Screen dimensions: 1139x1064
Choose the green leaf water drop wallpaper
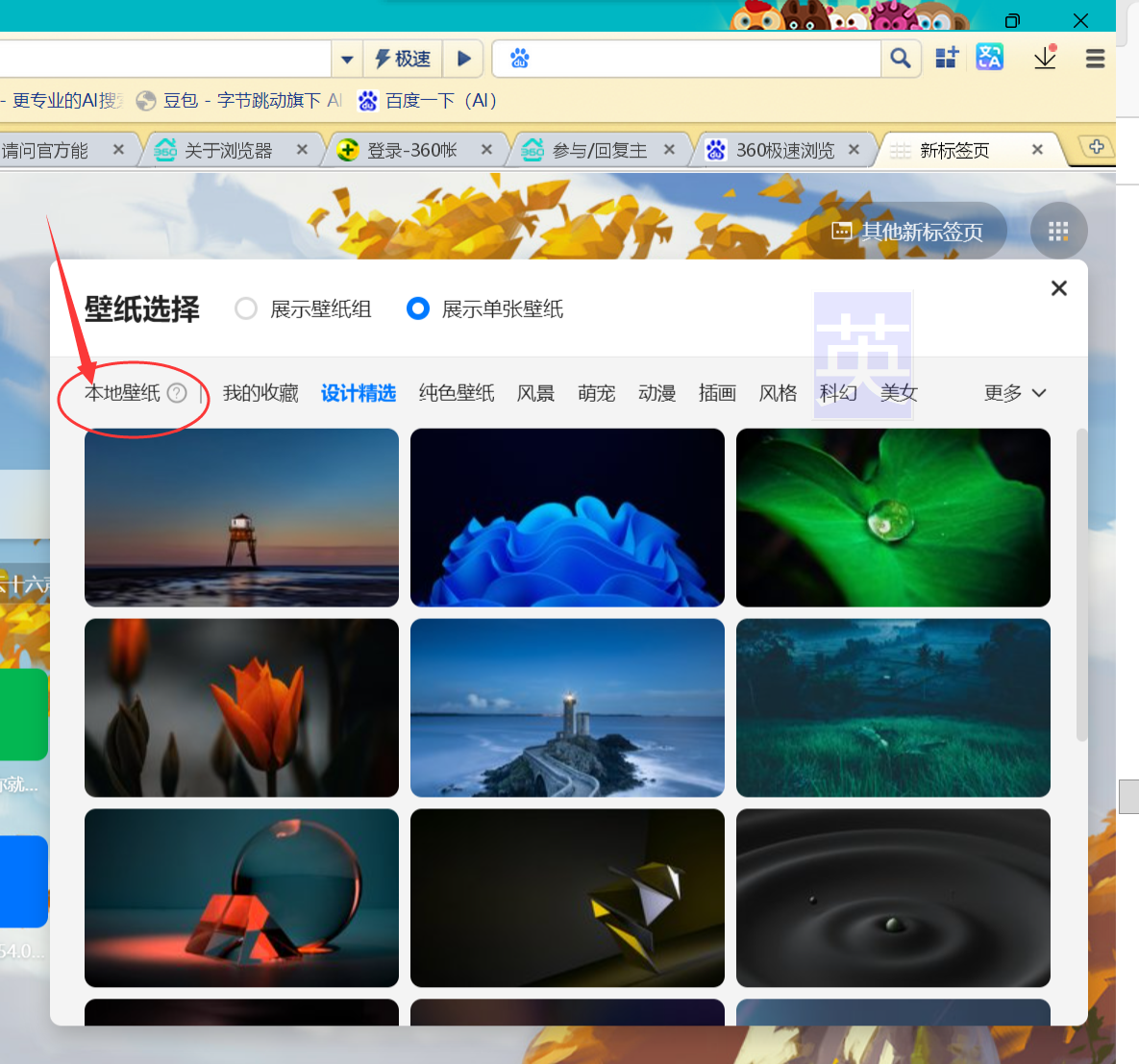[893, 517]
